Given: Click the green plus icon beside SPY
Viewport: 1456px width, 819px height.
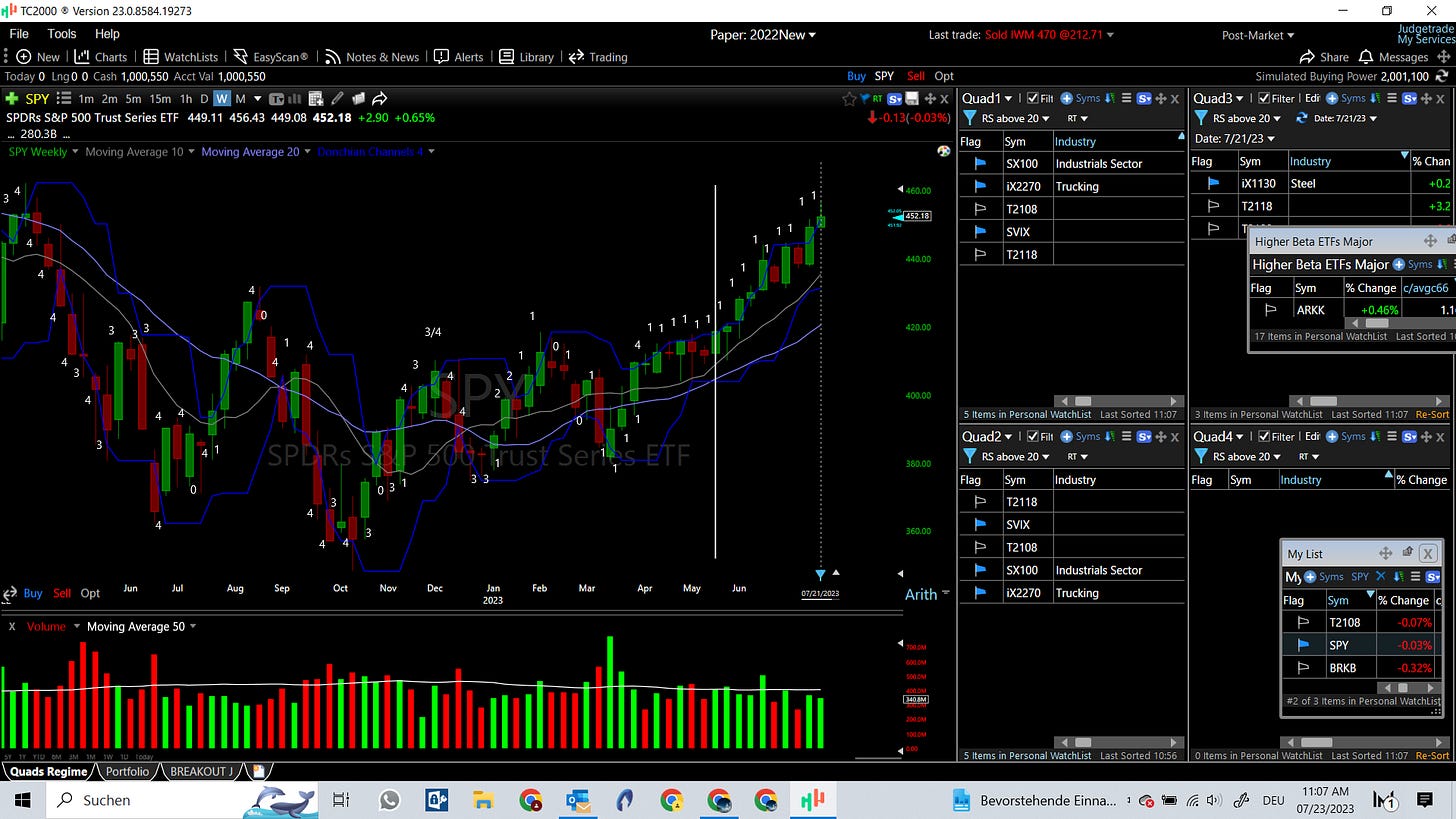Looking at the screenshot, I should point(12,98).
